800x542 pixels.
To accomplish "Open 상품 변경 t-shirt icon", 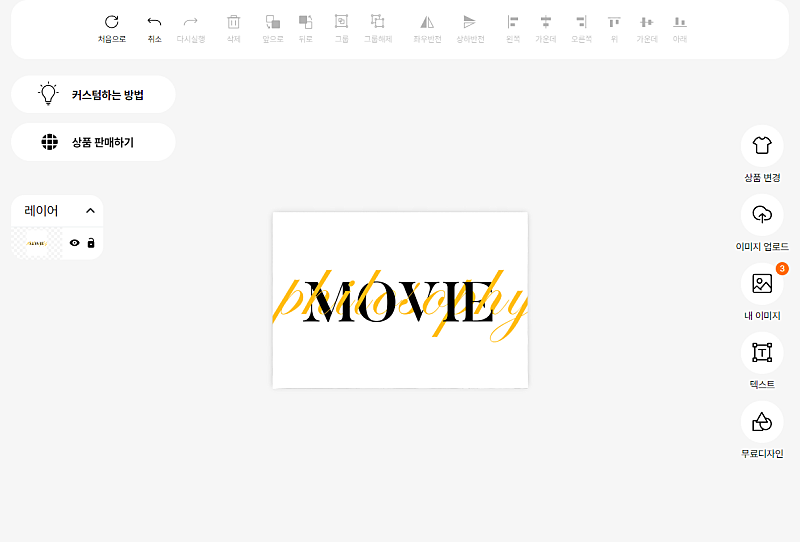I will click(761, 146).
